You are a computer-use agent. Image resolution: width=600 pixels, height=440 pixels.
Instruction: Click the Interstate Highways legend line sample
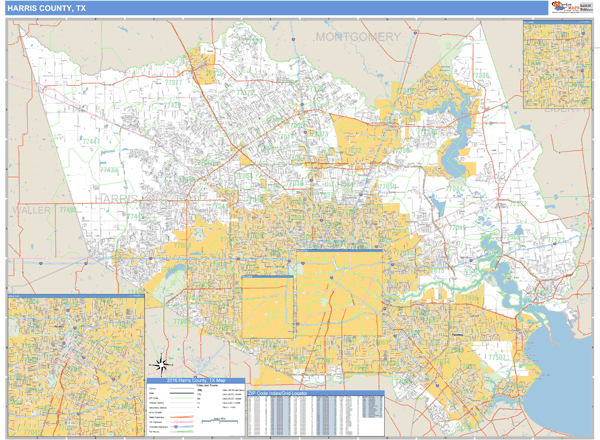point(182,427)
